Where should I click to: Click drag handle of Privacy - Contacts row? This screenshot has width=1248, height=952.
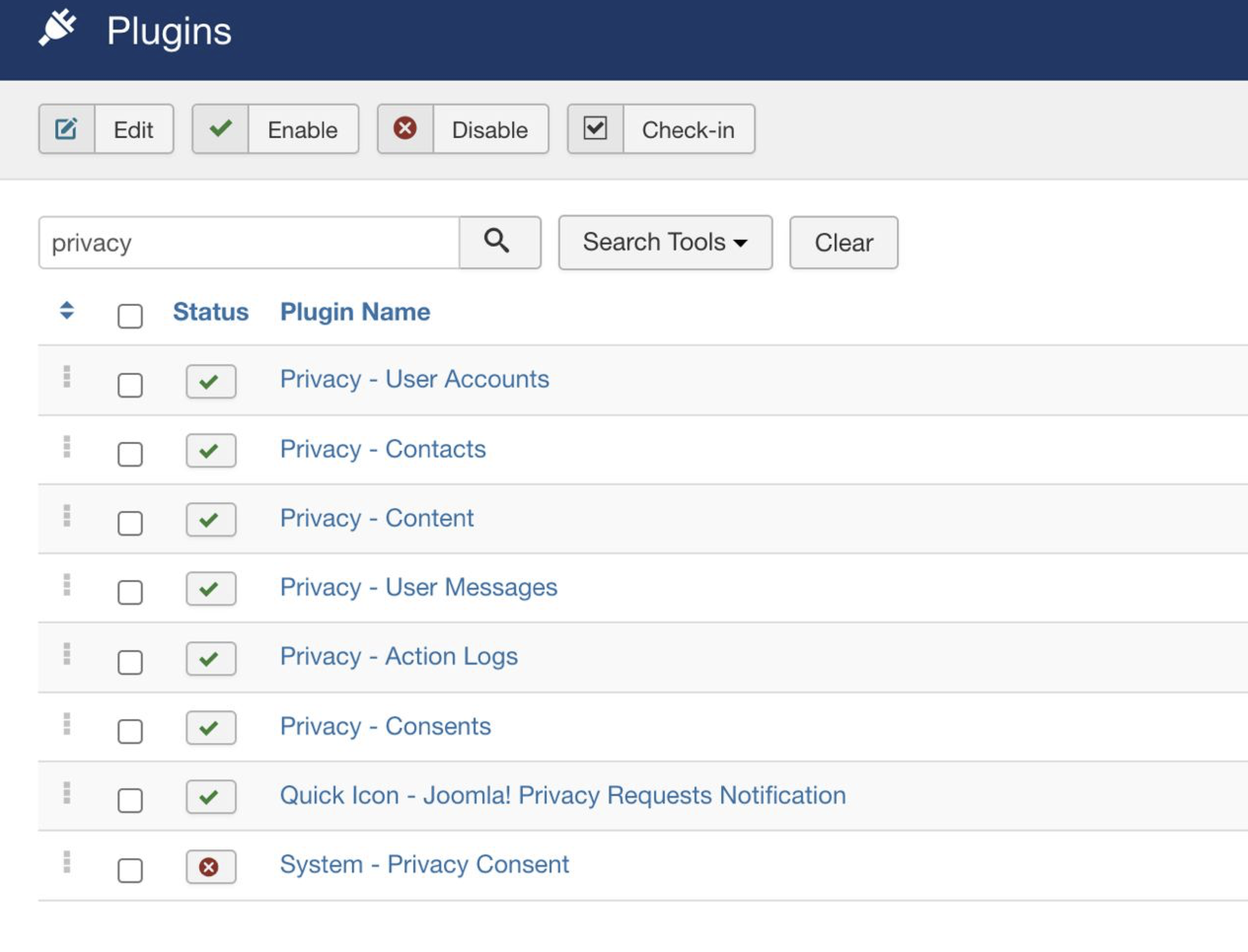(x=67, y=447)
